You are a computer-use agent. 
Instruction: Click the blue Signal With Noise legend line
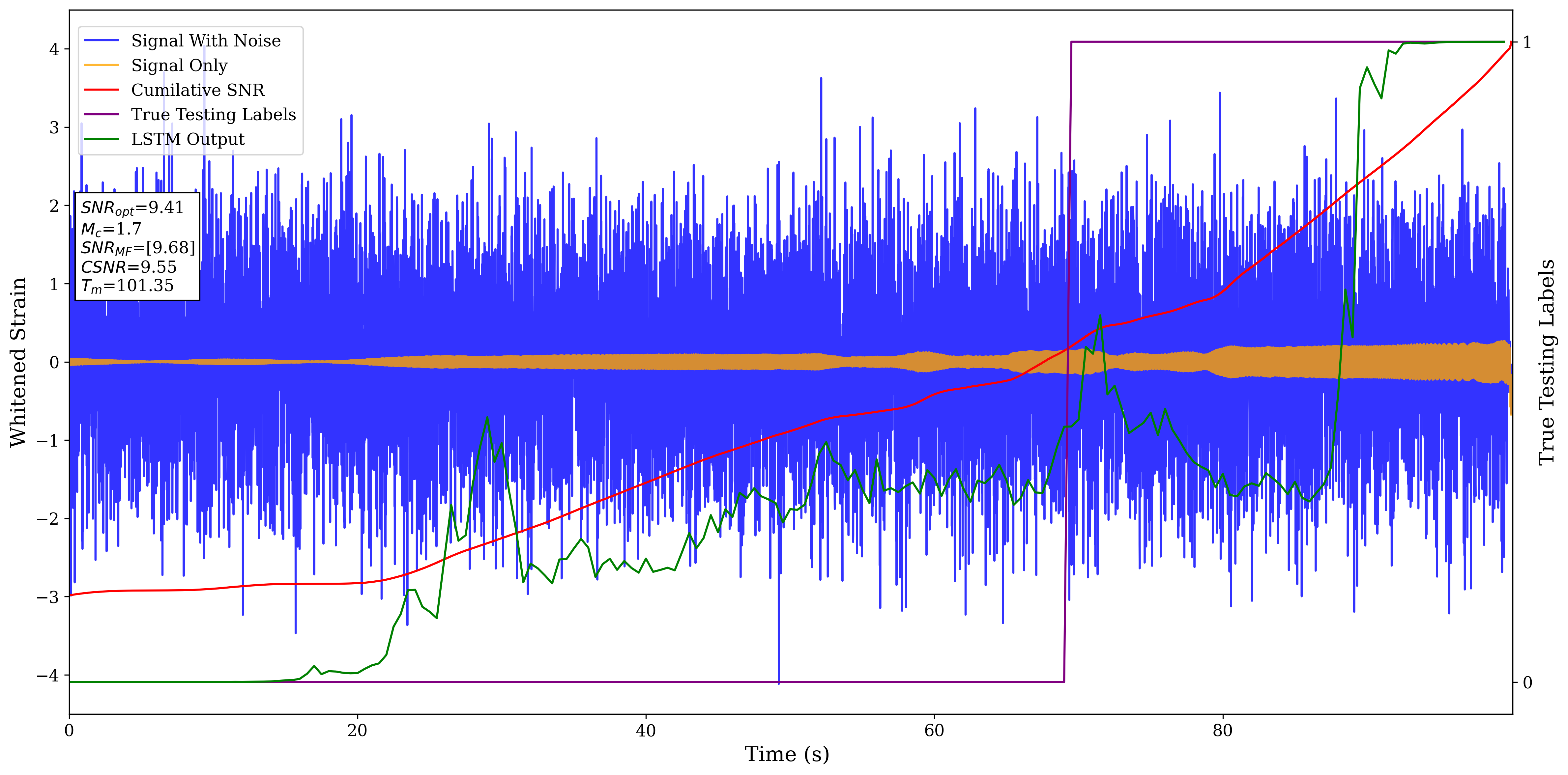pos(101,41)
